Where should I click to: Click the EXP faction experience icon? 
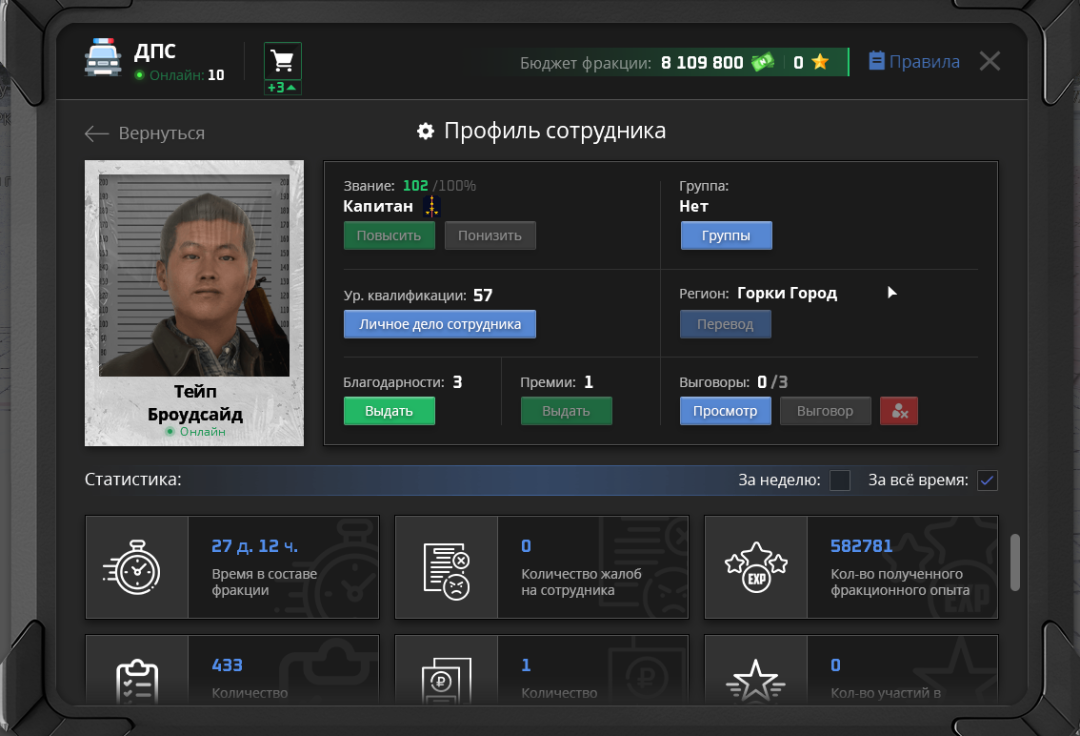tap(756, 567)
